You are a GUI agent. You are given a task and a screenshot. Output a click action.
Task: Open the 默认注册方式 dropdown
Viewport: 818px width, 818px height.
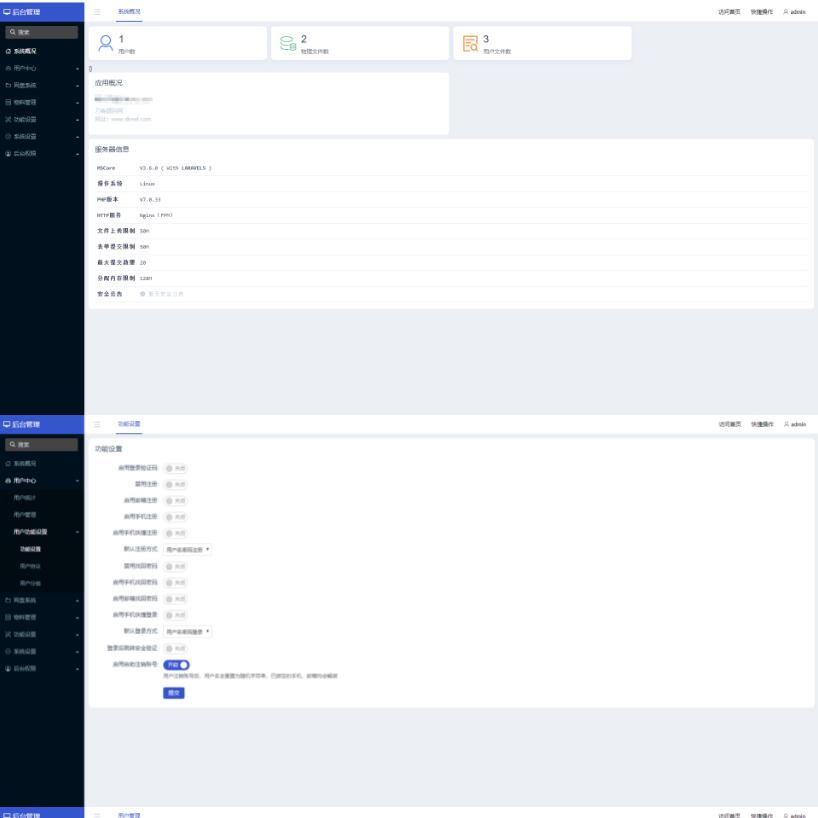(188, 549)
